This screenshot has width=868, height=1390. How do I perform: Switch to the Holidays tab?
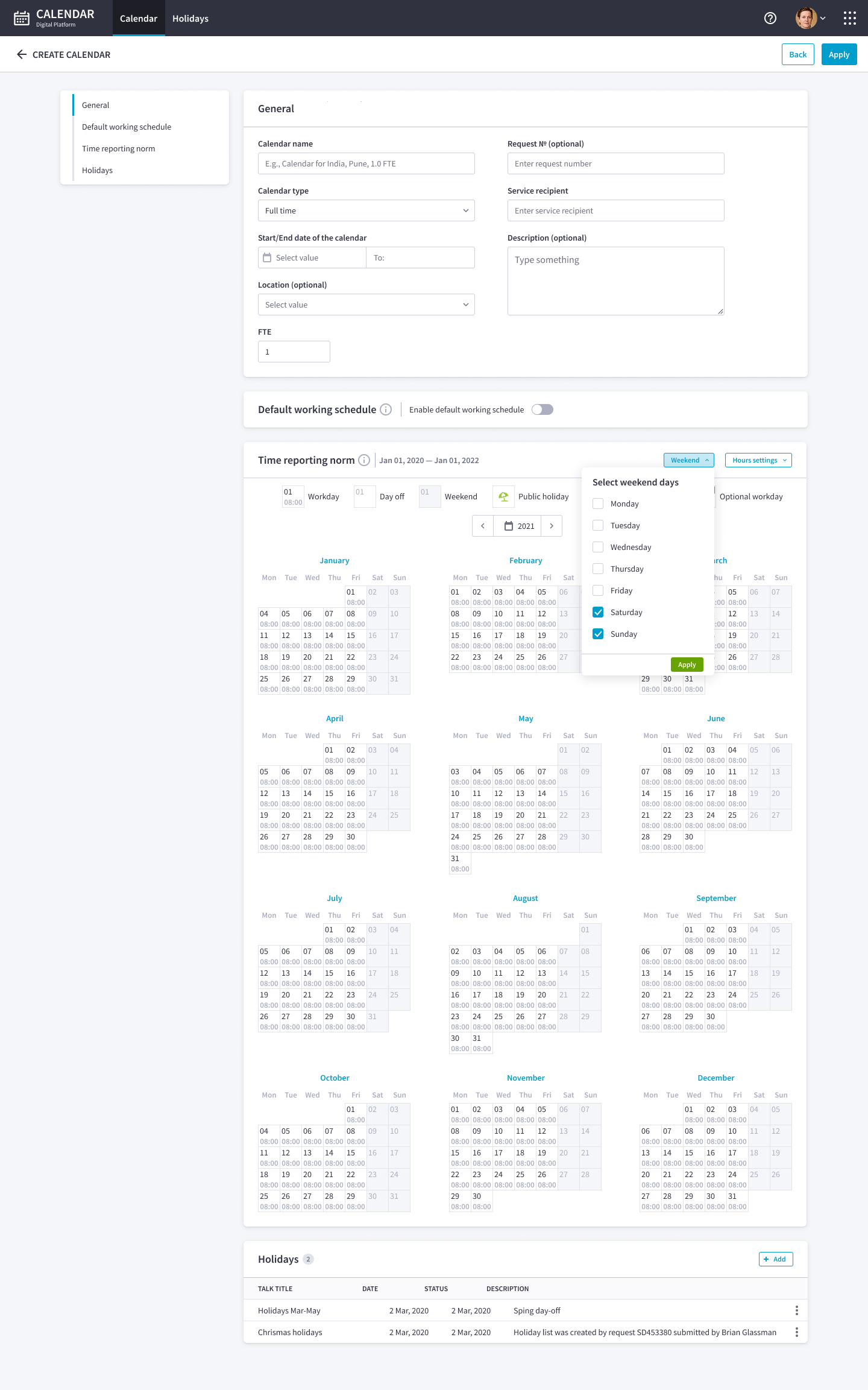(x=190, y=18)
